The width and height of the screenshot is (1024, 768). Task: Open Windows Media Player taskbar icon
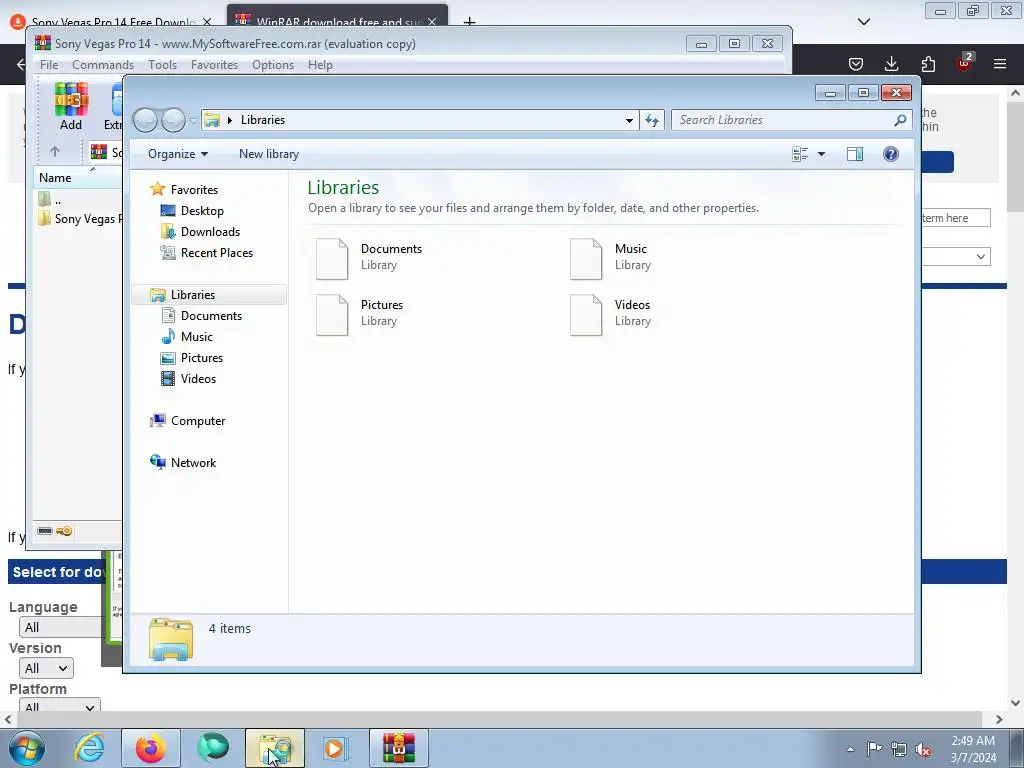click(x=336, y=748)
